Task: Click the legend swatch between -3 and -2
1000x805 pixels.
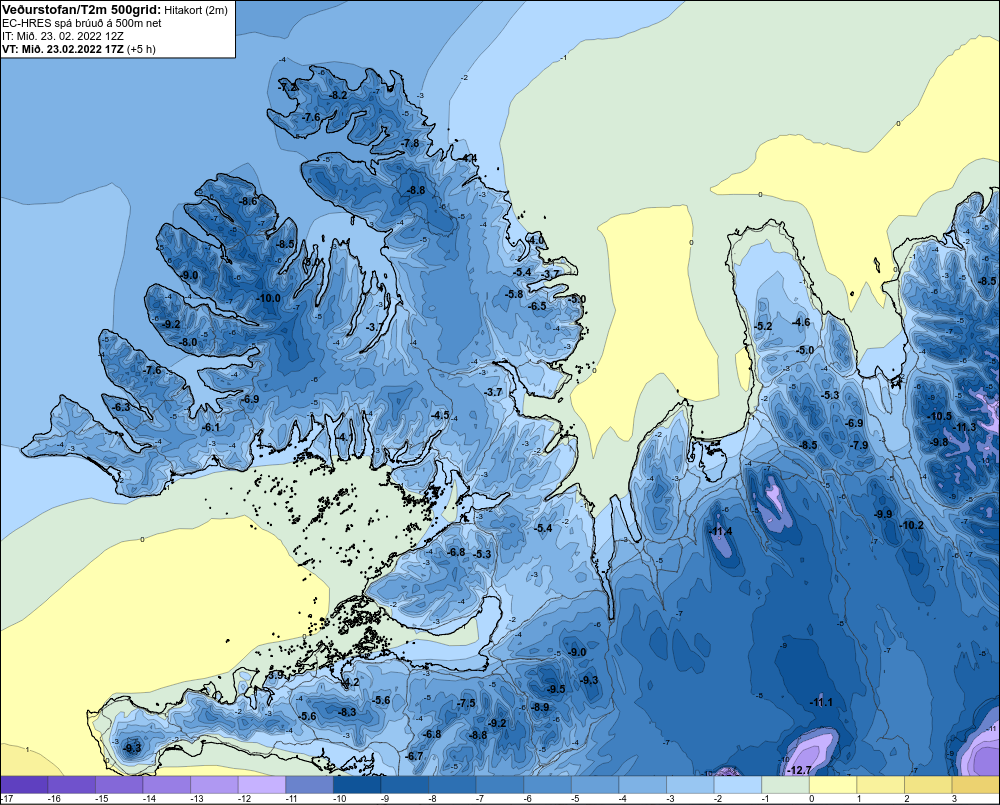Action: pyautogui.click(x=691, y=785)
